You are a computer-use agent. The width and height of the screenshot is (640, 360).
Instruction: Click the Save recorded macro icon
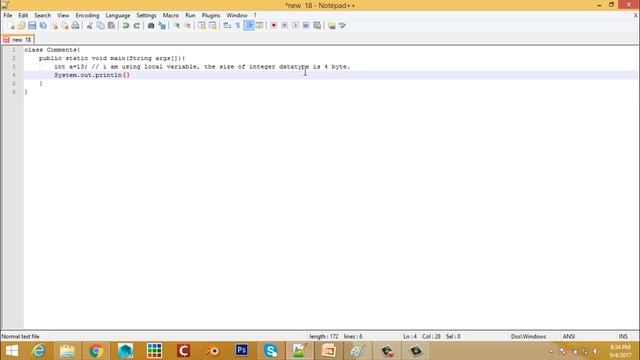317,26
